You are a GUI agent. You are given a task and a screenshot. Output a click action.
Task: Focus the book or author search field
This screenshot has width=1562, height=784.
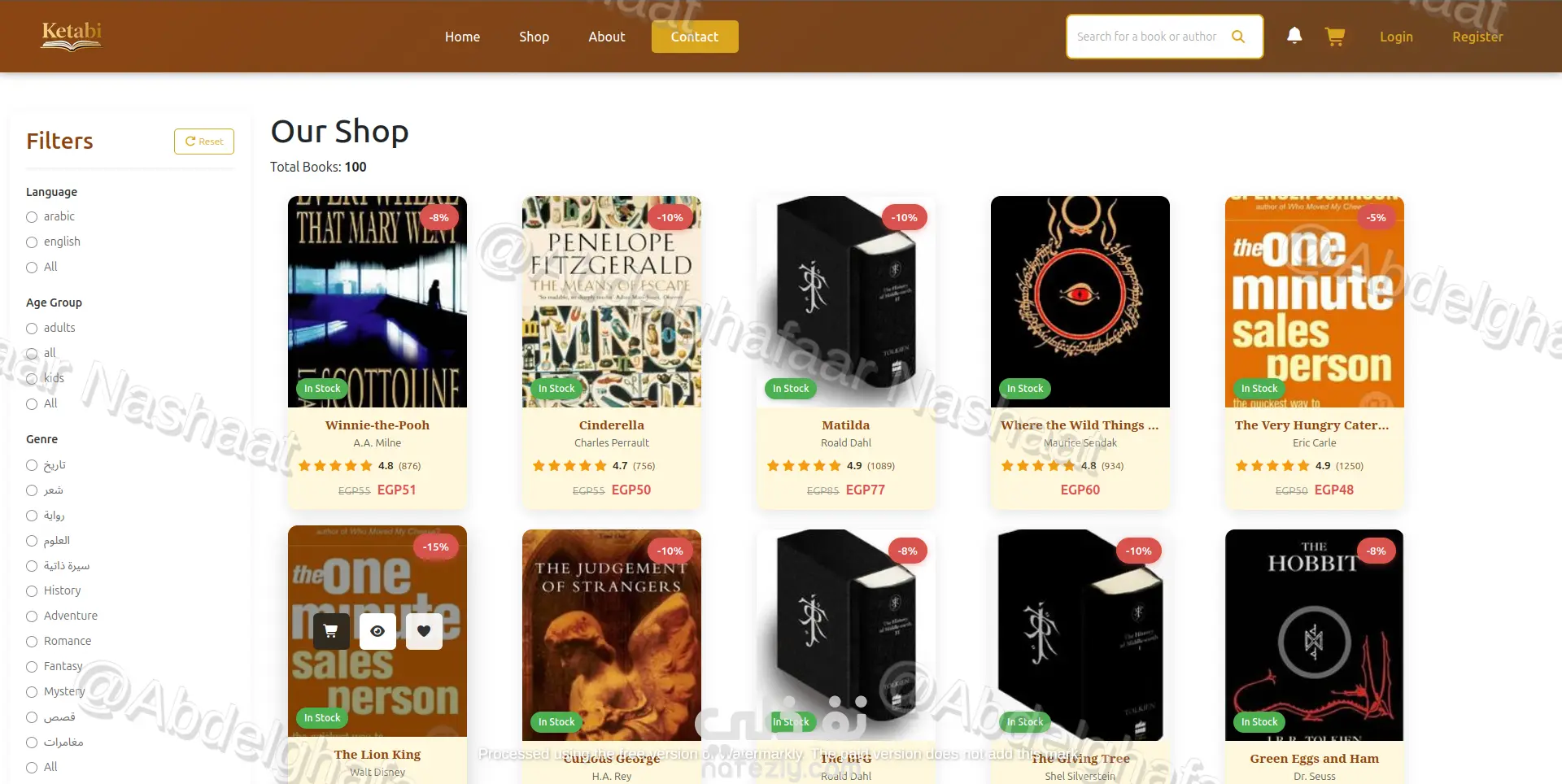[1147, 37]
